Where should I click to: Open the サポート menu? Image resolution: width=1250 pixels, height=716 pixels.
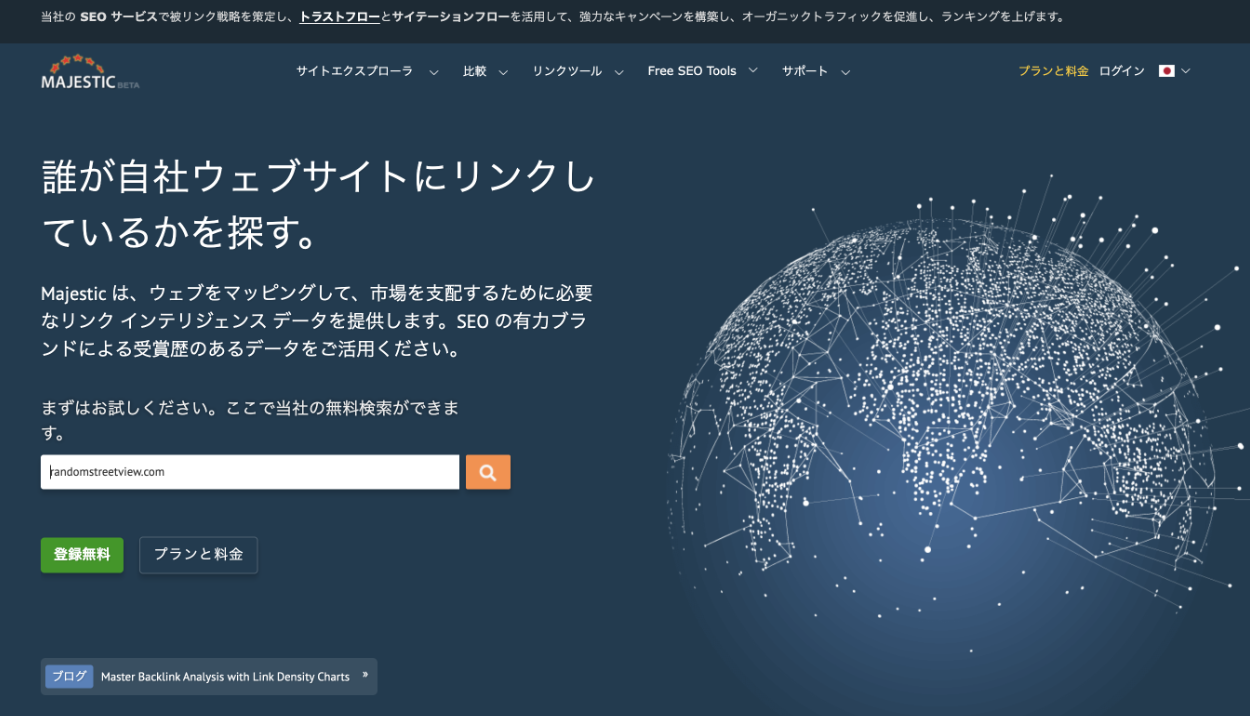pos(805,71)
